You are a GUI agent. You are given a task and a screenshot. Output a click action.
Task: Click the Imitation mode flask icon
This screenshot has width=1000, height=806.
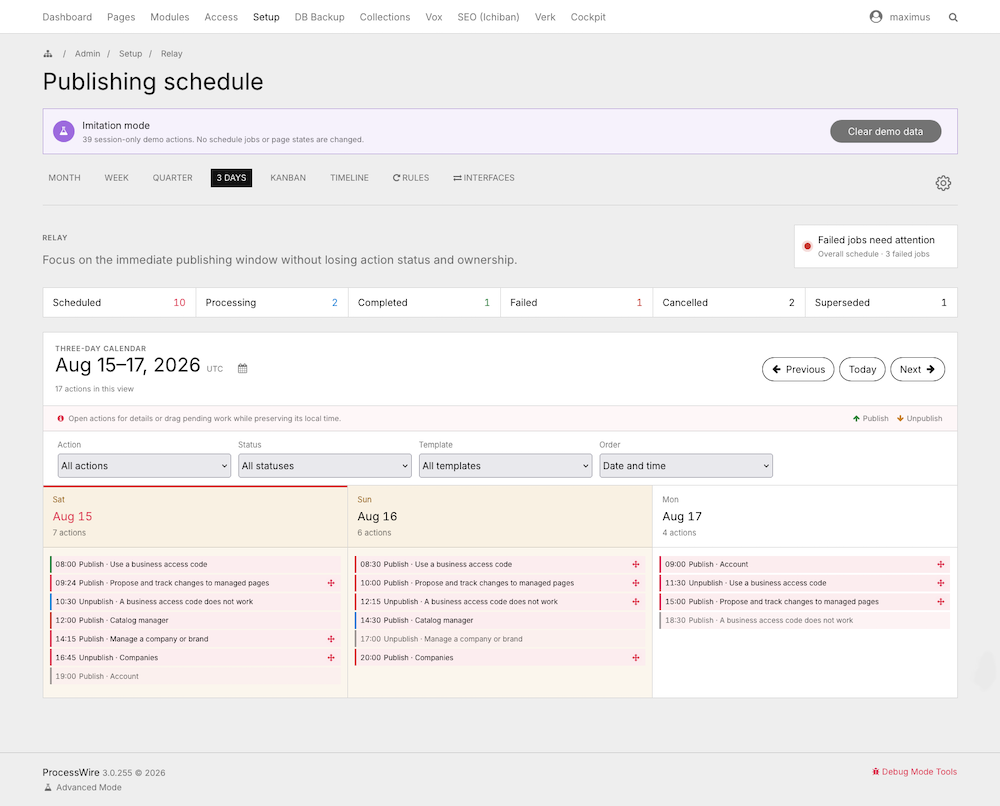coord(64,131)
